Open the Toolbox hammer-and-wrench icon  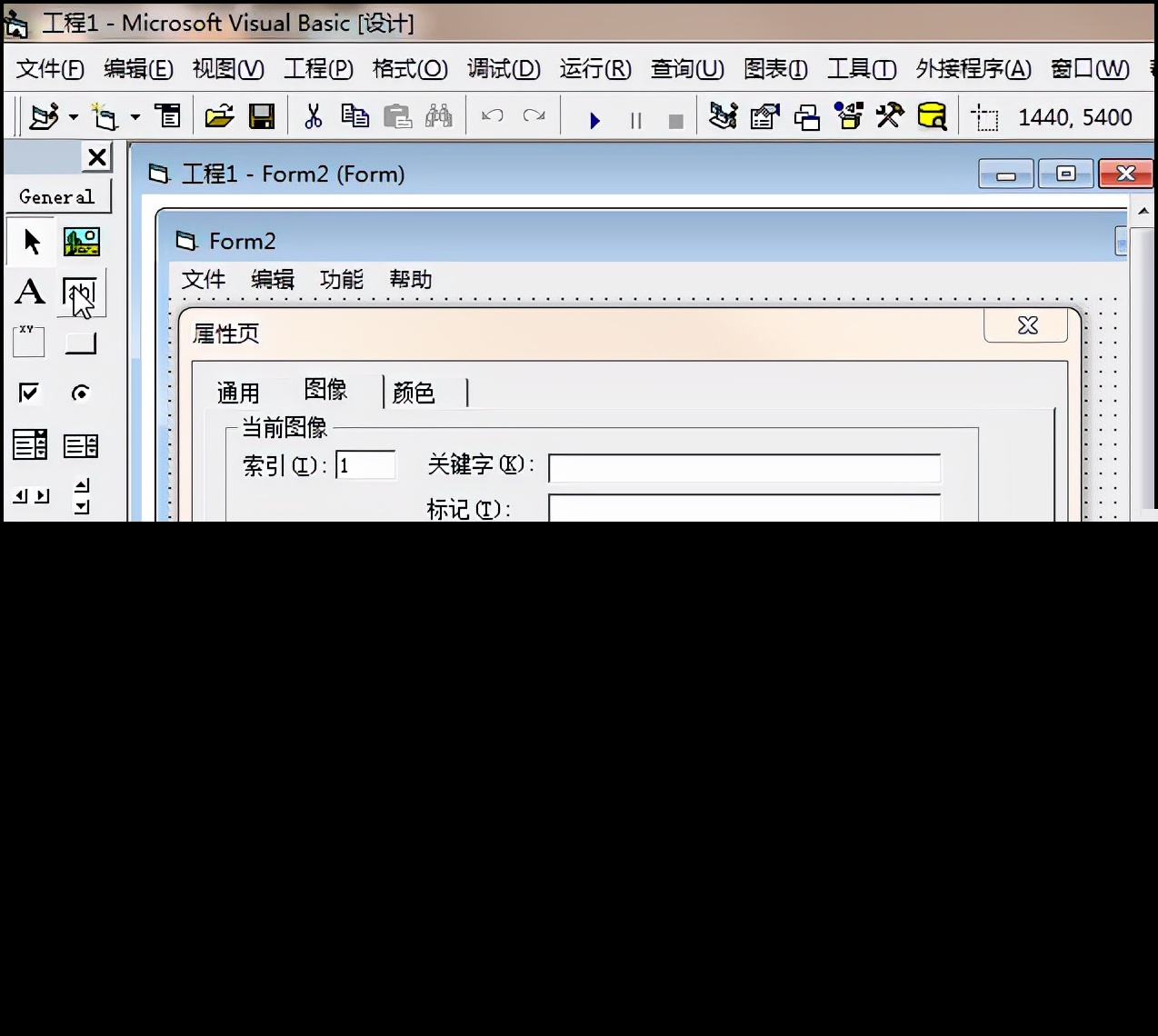890,115
